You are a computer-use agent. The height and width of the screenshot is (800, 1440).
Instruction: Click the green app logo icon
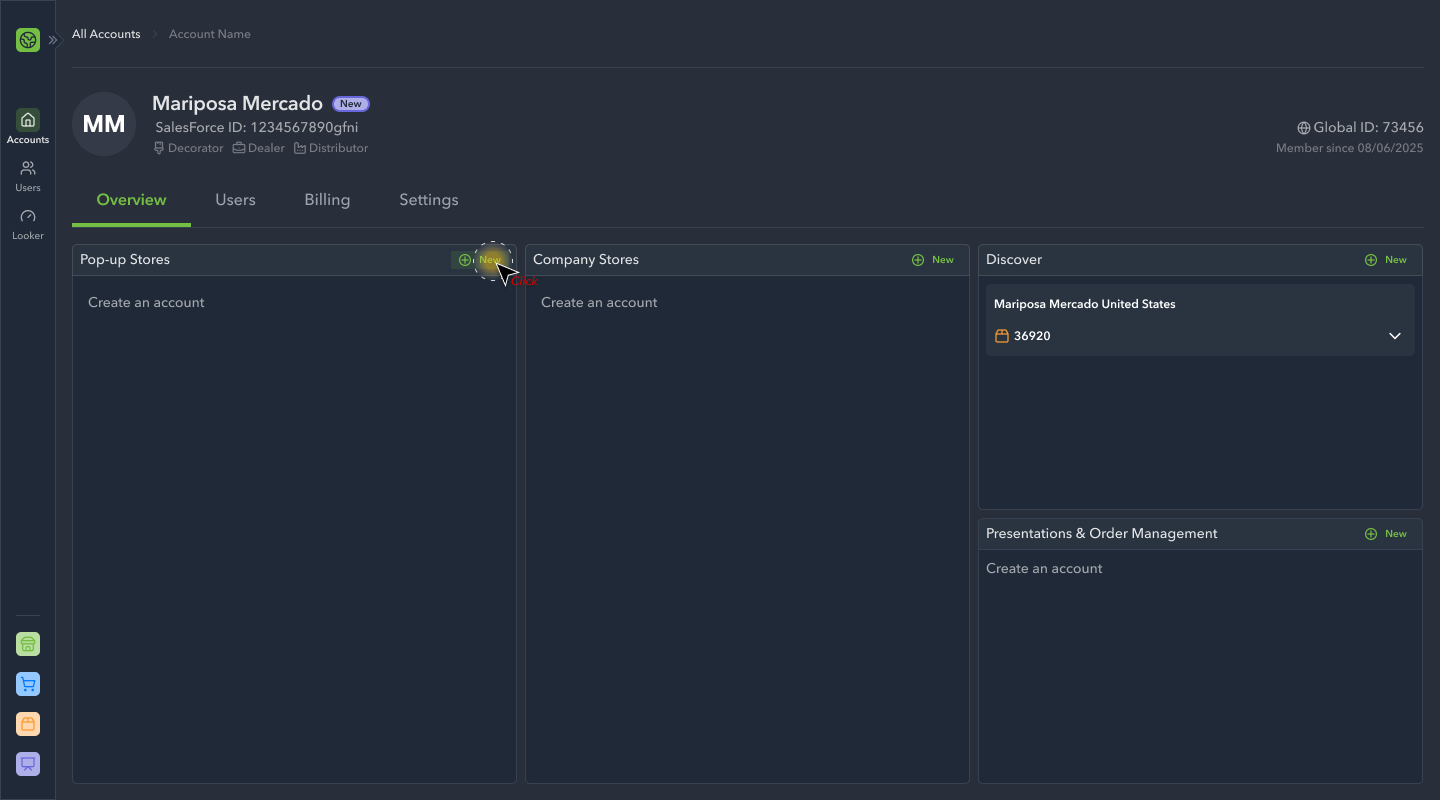click(28, 40)
